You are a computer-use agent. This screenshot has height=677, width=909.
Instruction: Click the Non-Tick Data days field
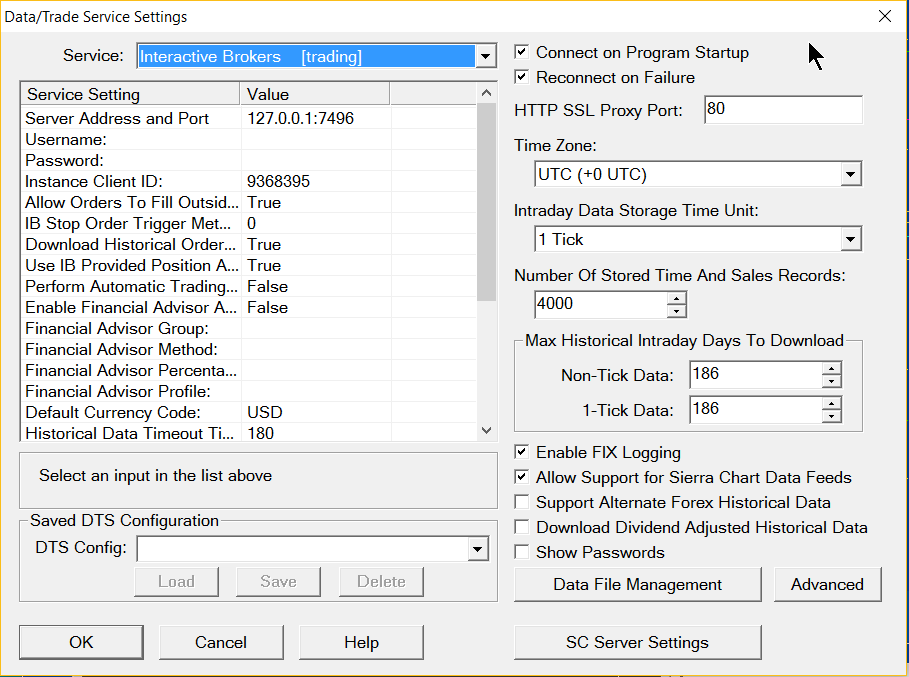756,374
